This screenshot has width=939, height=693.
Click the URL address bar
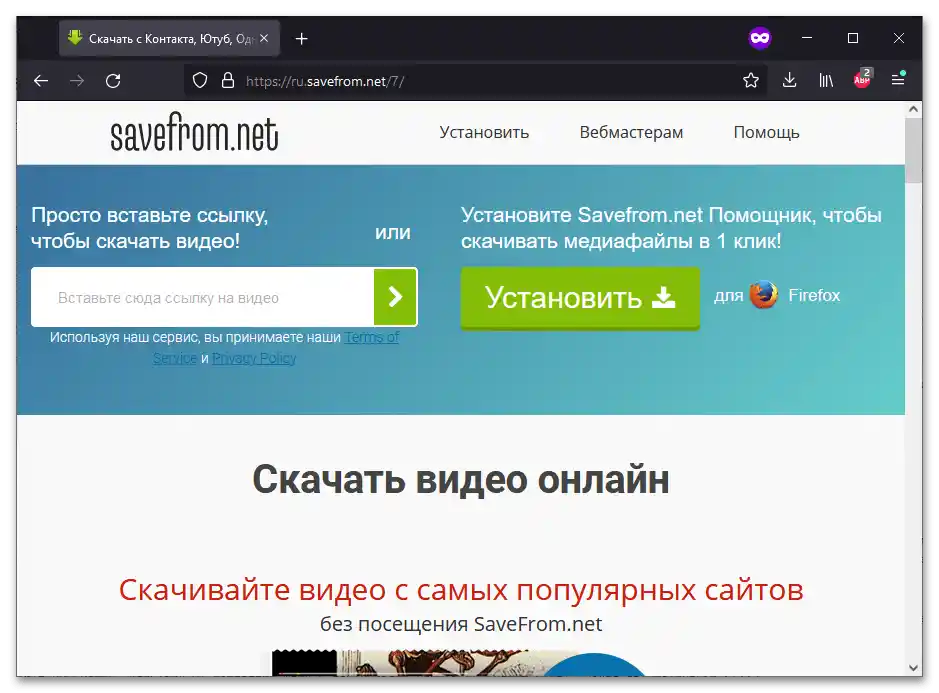click(x=473, y=81)
